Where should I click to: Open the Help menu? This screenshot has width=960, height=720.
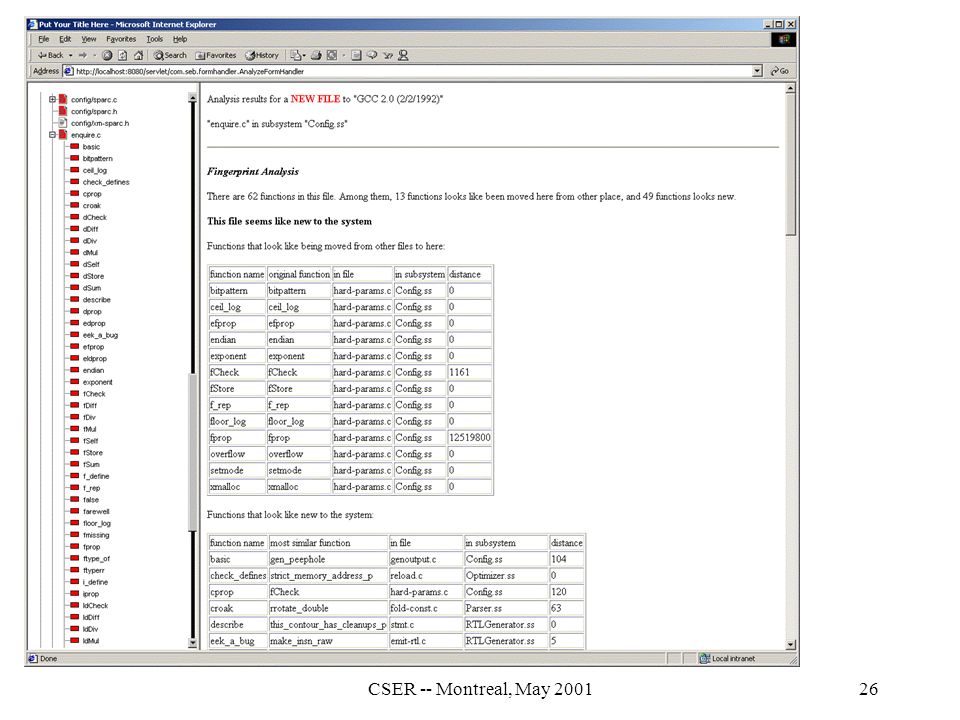[x=179, y=39]
